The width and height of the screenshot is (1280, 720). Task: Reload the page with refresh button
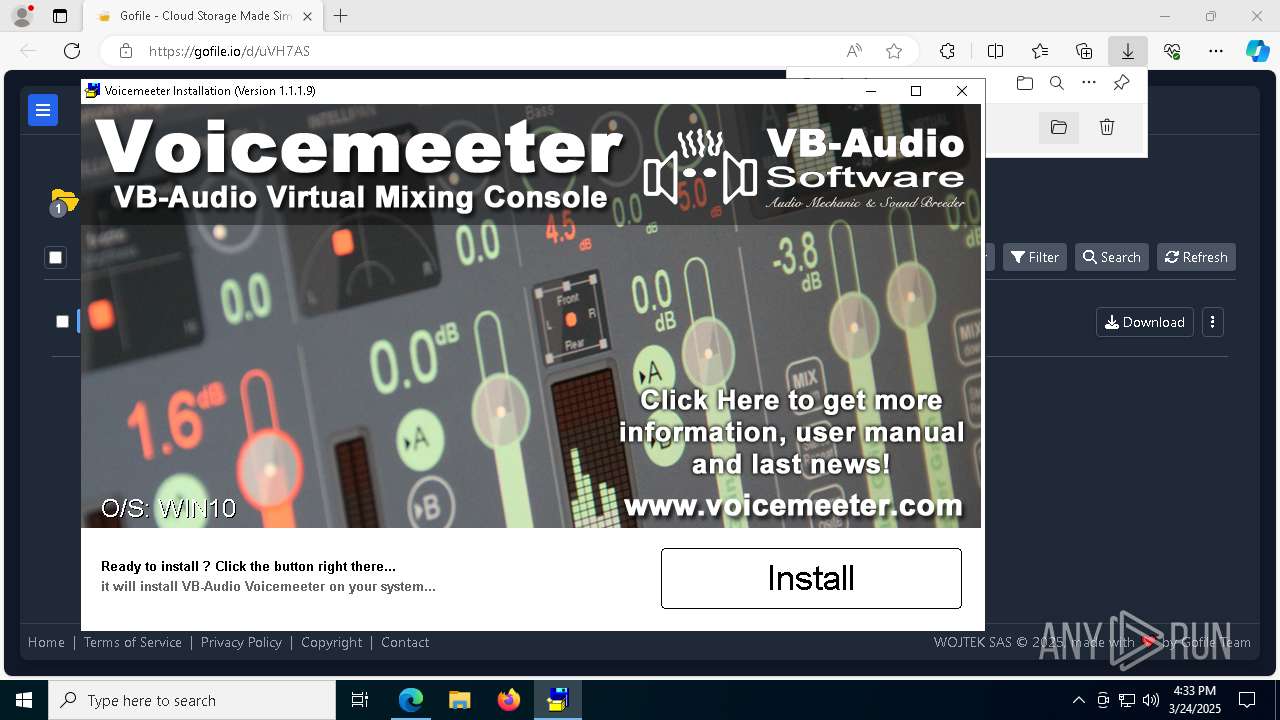(72, 51)
